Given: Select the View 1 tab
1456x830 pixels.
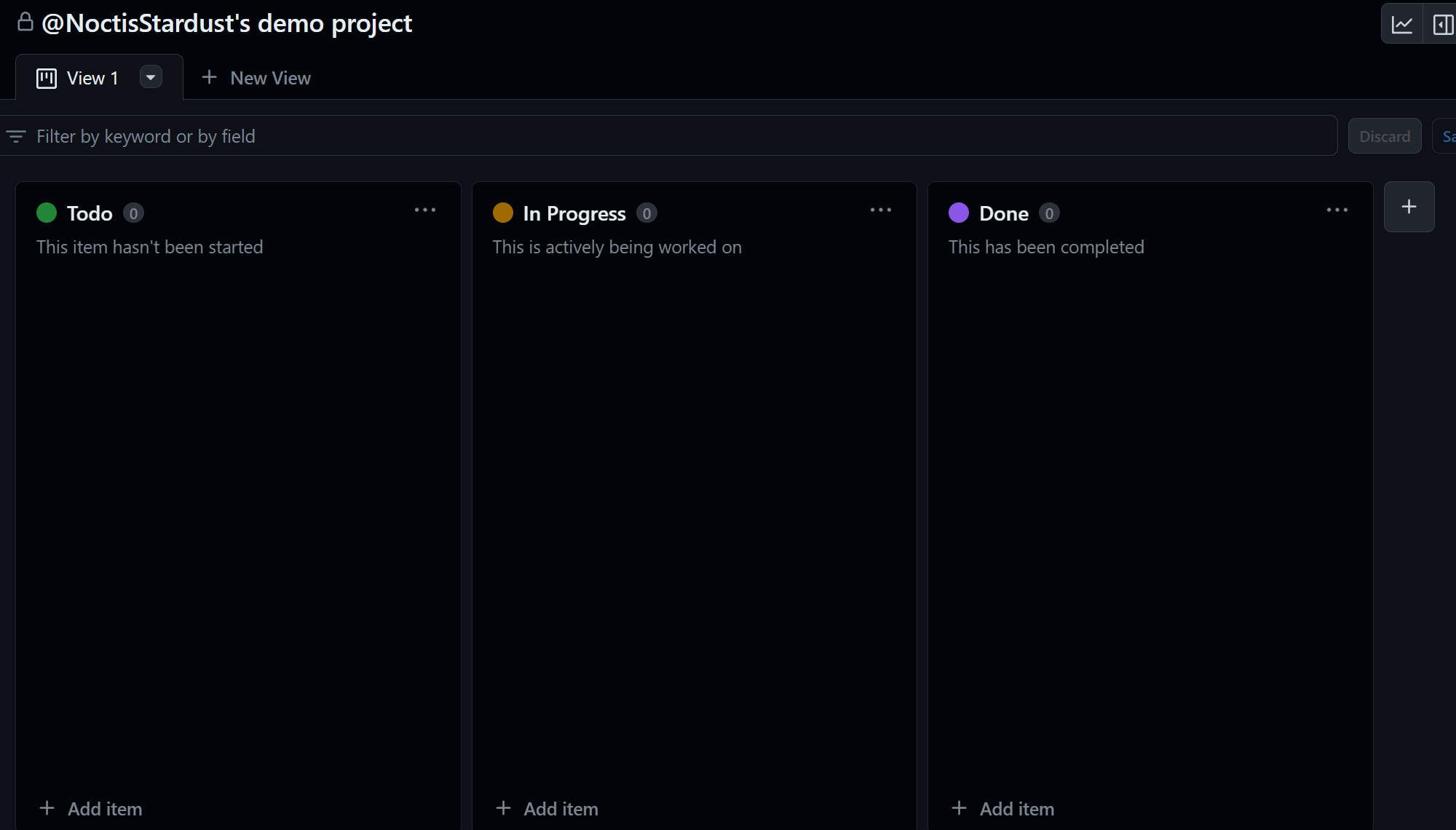Looking at the screenshot, I should pyautogui.click(x=92, y=78).
